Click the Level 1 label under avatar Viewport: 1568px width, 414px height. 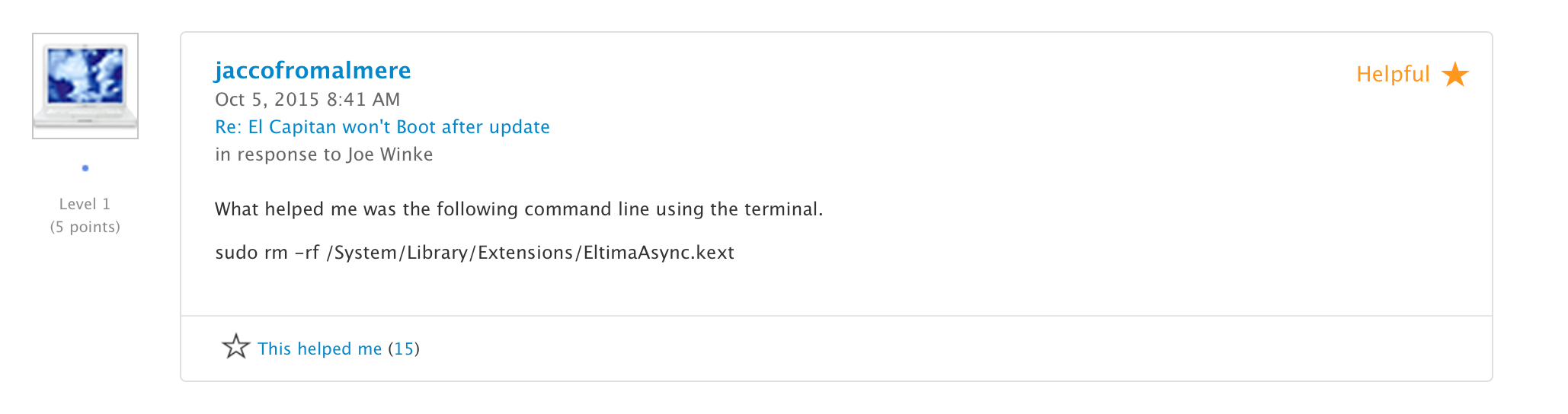pos(85,204)
